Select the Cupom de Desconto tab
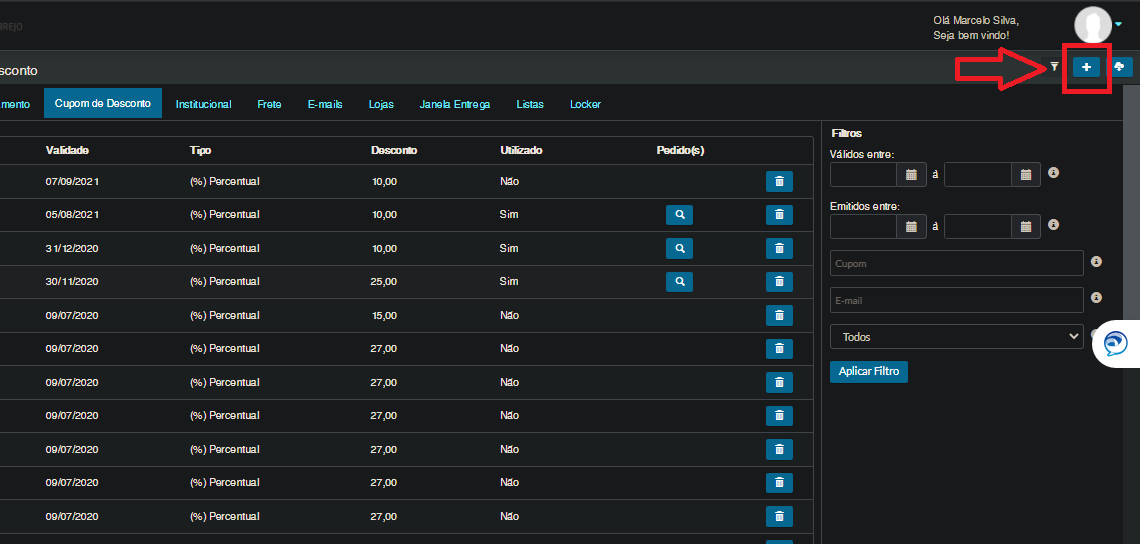Screen dimensions: 1140x544 [103, 103]
